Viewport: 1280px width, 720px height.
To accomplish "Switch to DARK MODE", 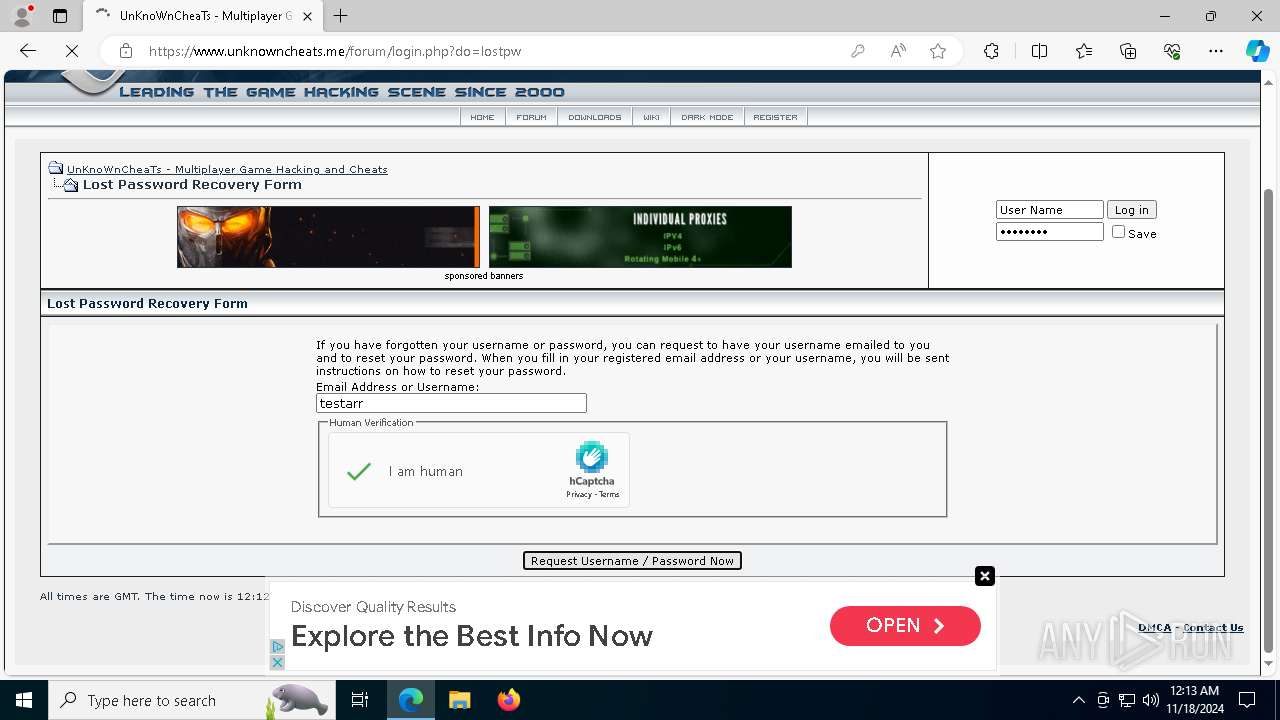I will pyautogui.click(x=707, y=117).
